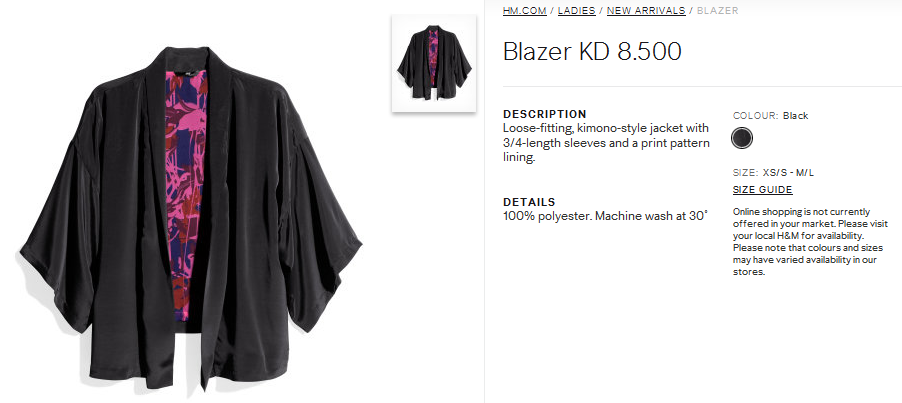Click the DETAILS heading
Viewport: 902px width, 403px height.
coord(529,202)
